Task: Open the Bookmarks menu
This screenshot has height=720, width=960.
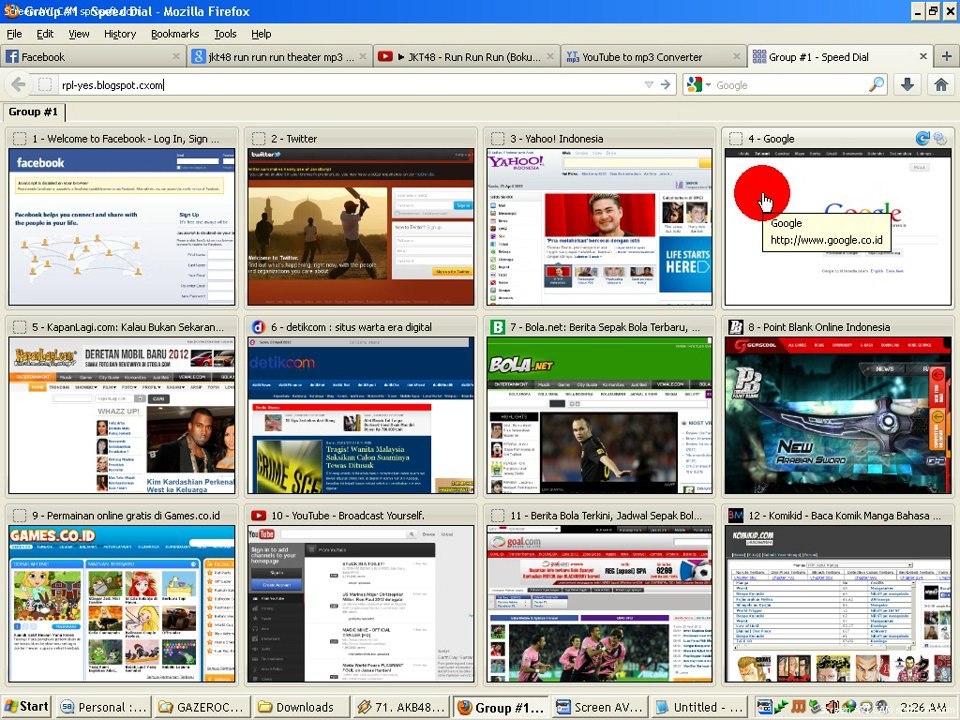Action: click(175, 34)
